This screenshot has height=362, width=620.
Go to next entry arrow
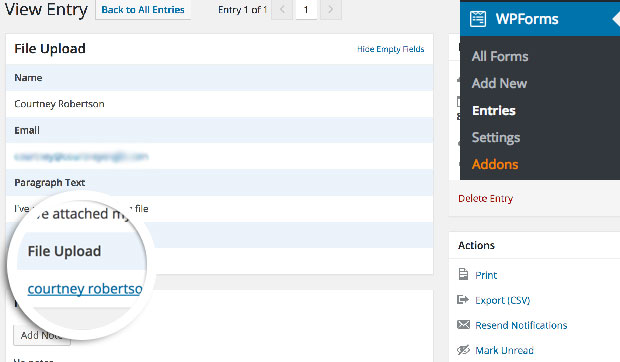point(331,9)
